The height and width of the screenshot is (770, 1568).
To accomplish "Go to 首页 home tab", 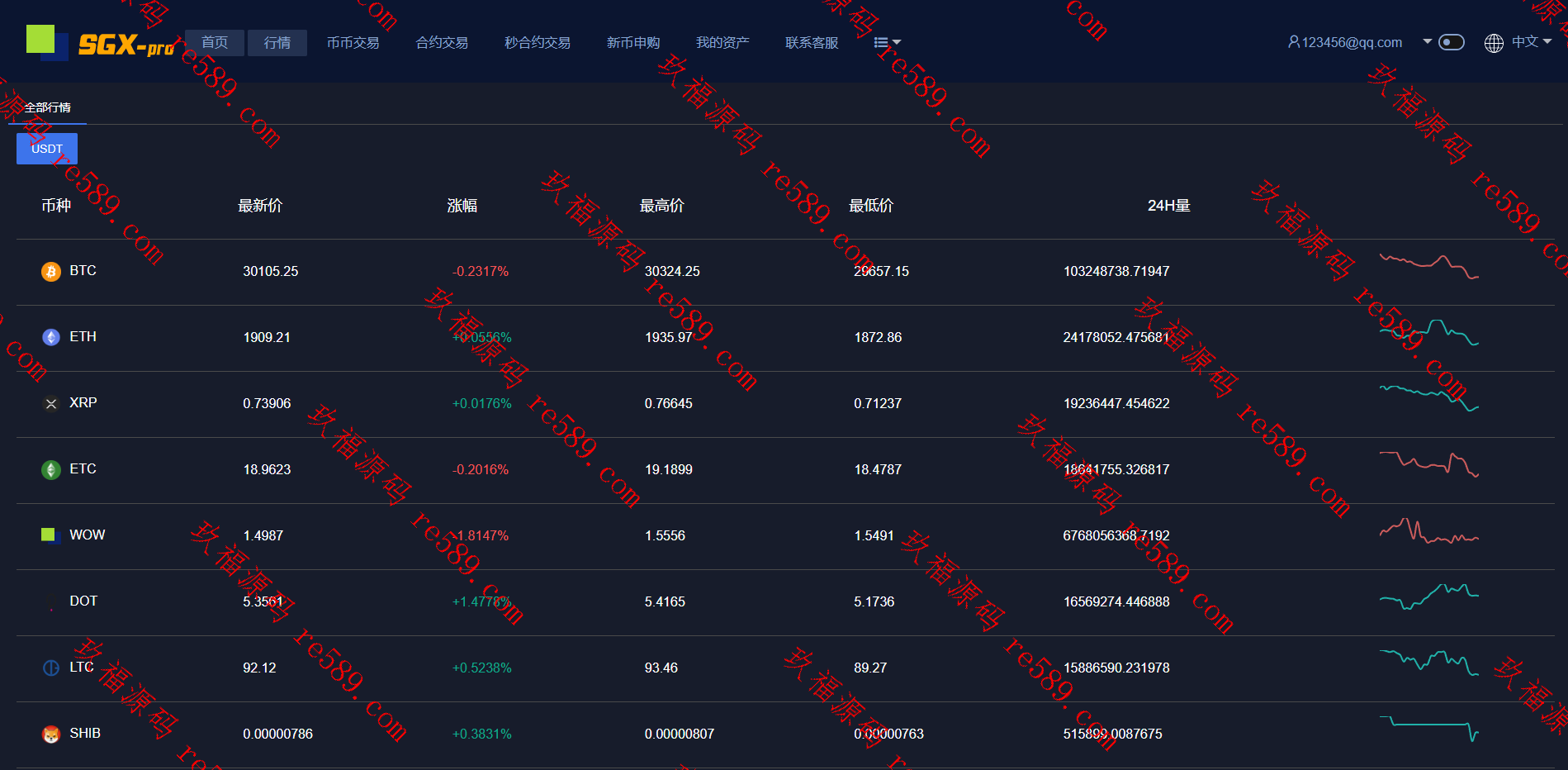I will (x=215, y=43).
